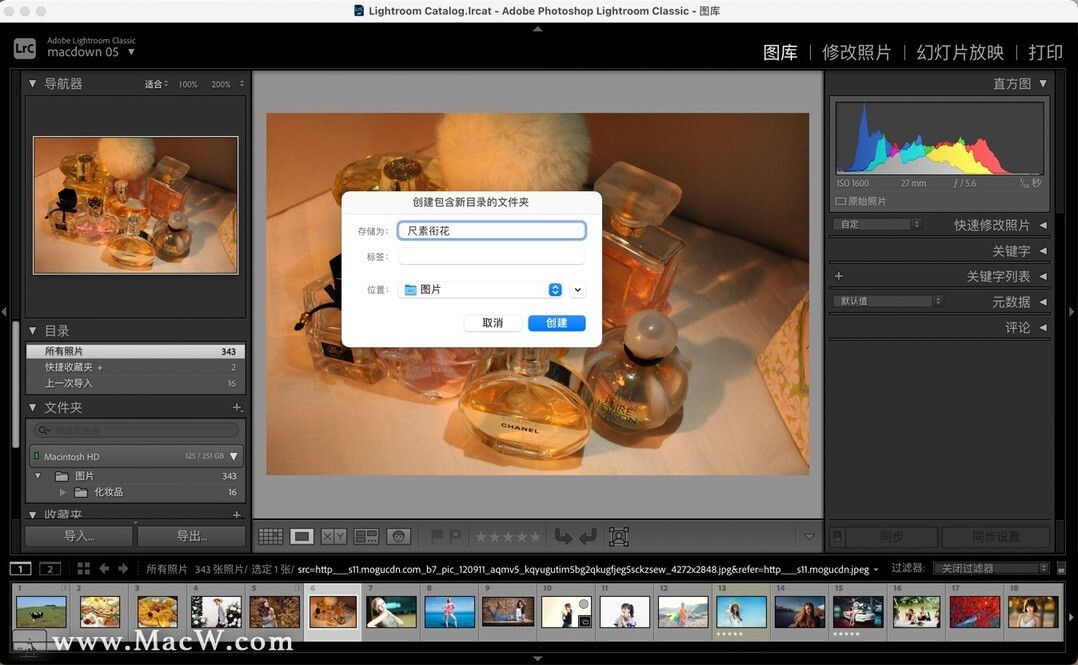This screenshot has width=1078, height=665.
Task: Open XY compare view
Action: pos(333,536)
